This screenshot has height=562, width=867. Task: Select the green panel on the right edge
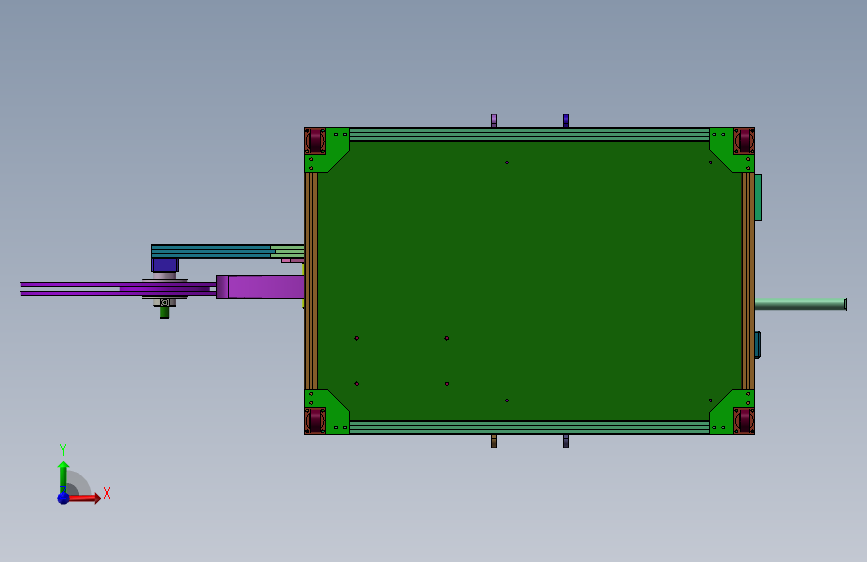click(758, 197)
